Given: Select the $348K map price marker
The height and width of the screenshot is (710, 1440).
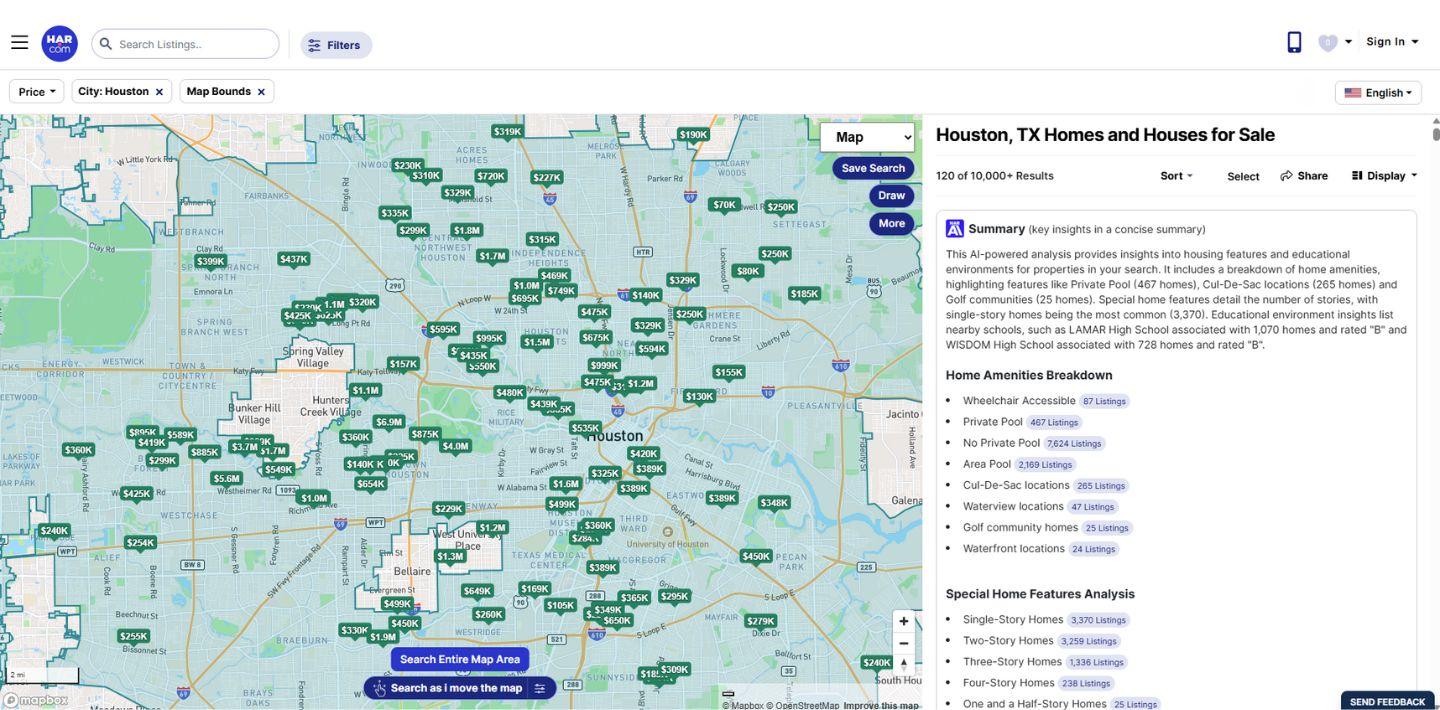Looking at the screenshot, I should click(774, 503).
